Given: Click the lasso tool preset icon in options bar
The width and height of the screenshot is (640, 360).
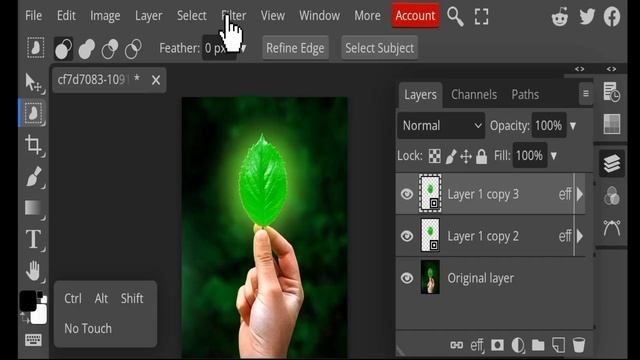Looking at the screenshot, I should pyautogui.click(x=36, y=48).
